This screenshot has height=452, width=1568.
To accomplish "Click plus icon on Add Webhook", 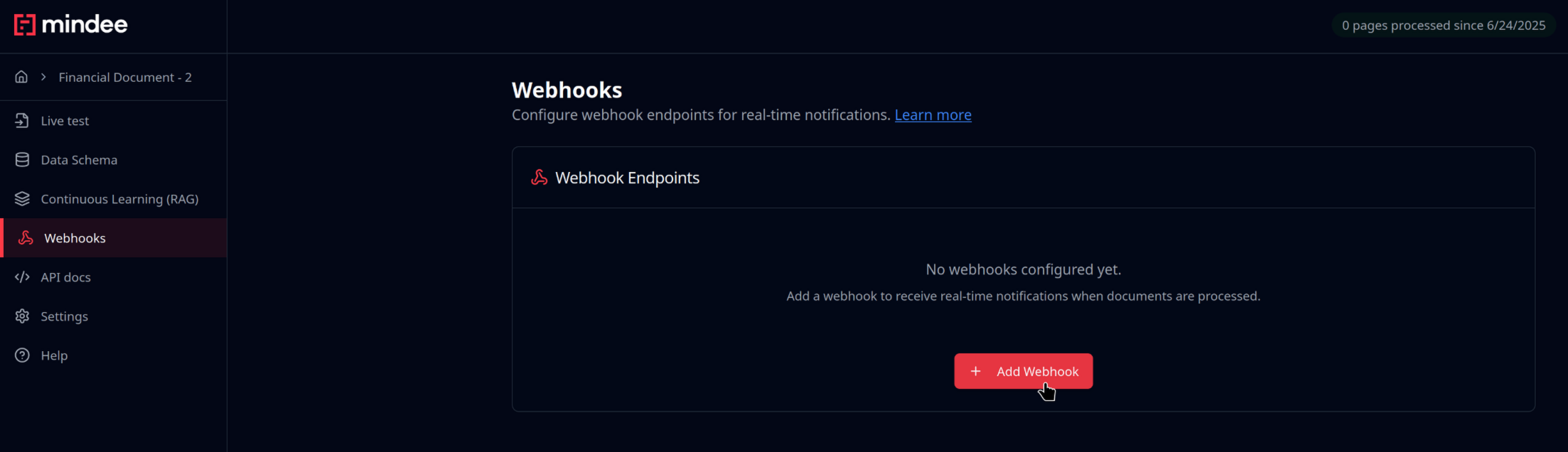I will pos(976,371).
